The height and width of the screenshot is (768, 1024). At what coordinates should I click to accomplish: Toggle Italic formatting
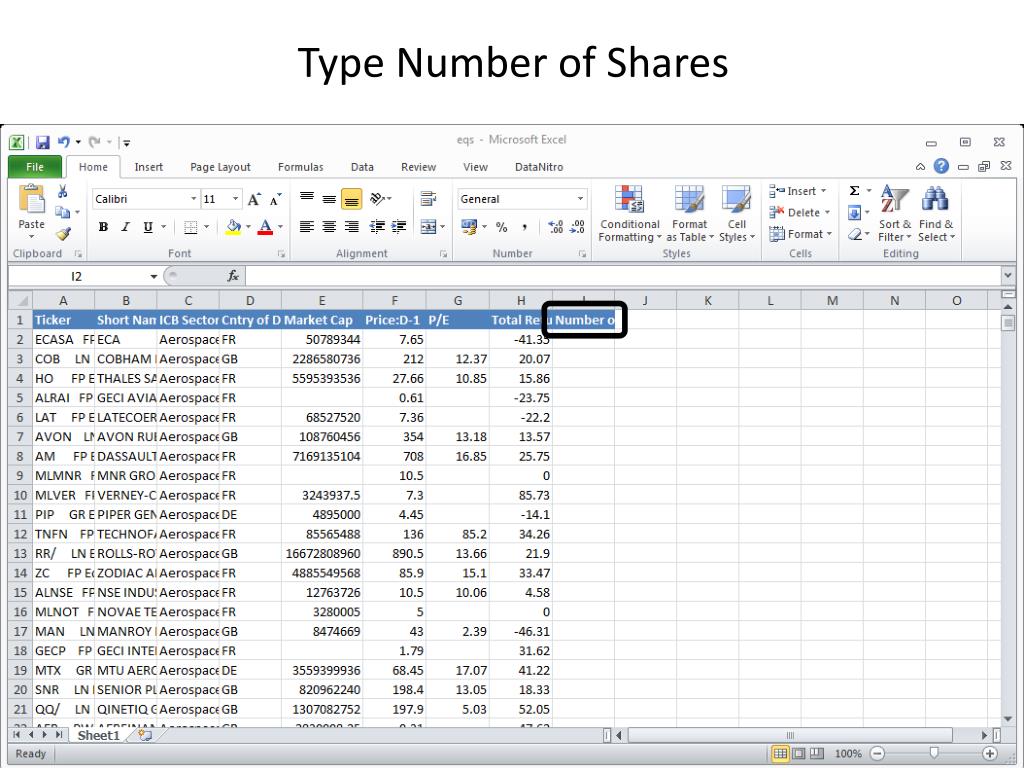pos(125,227)
